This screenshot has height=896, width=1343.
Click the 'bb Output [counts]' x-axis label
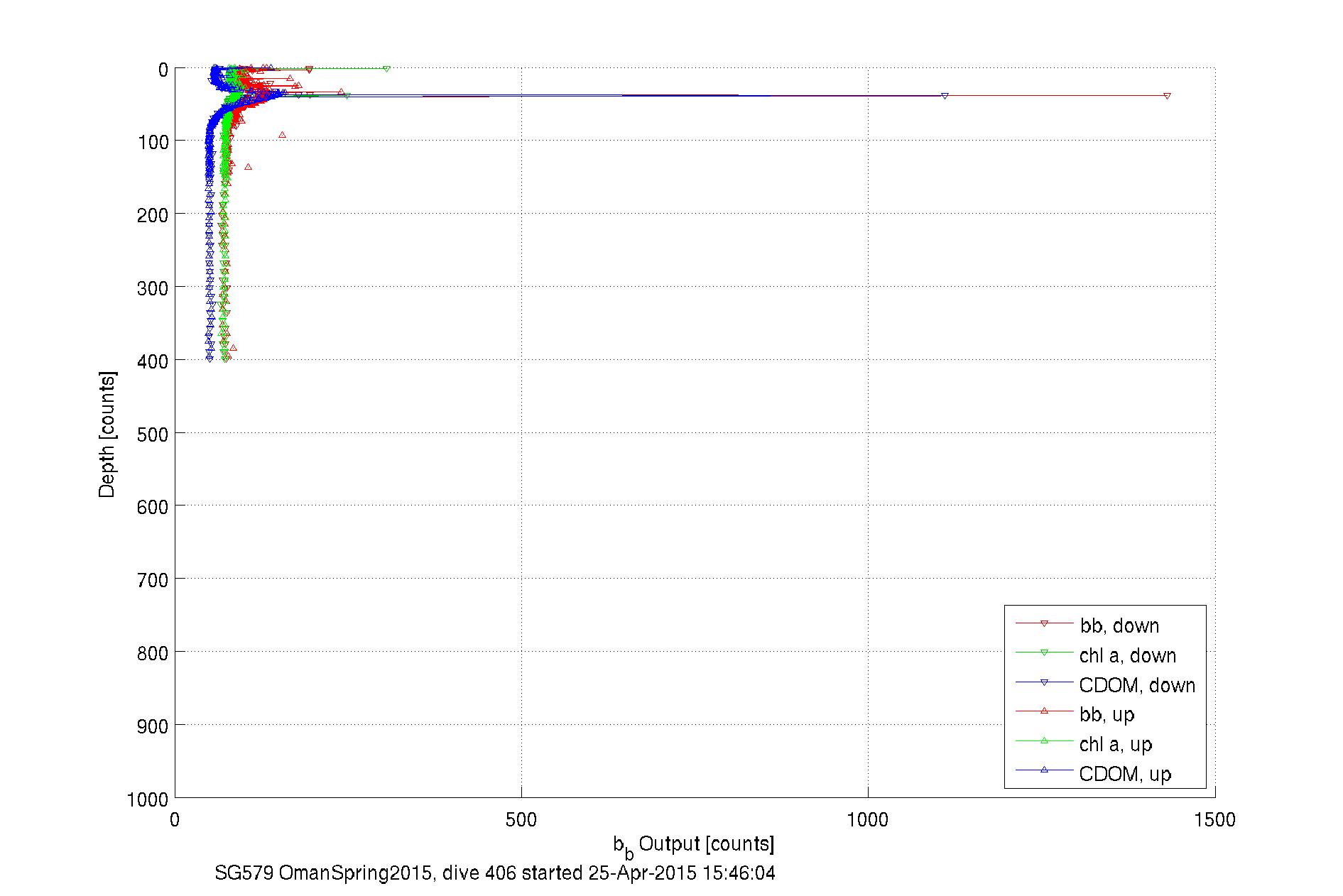coord(694,846)
